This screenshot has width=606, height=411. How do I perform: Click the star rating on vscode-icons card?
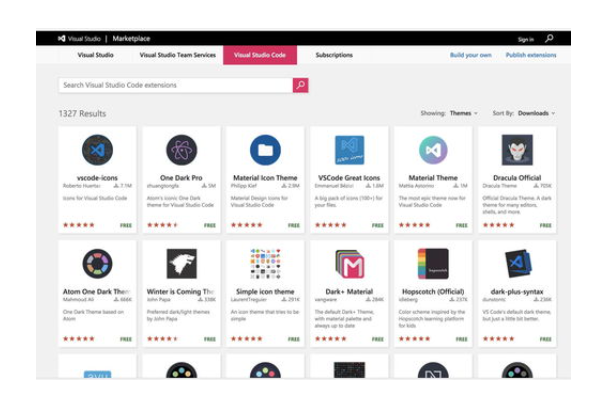(79, 225)
